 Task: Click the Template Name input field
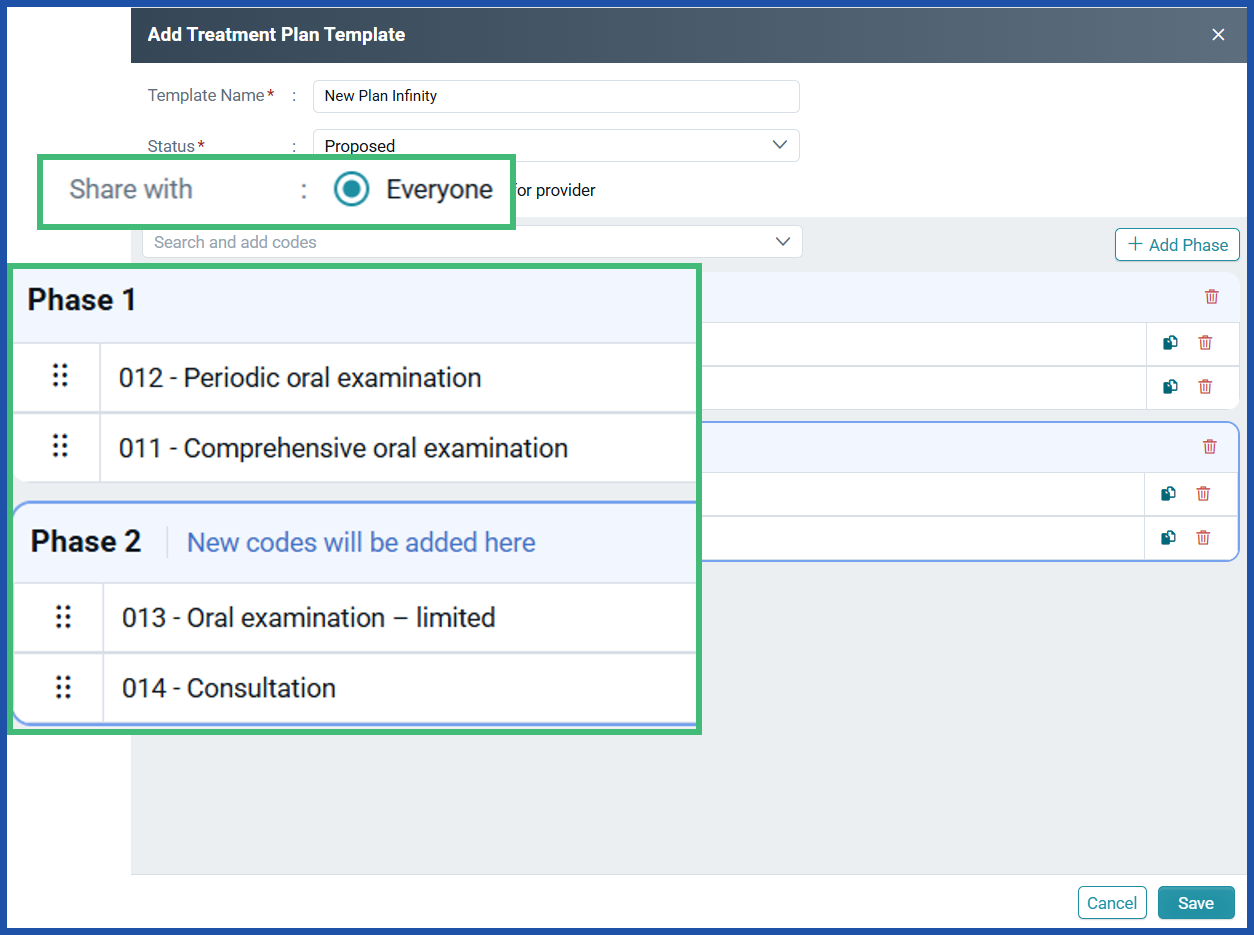point(556,96)
